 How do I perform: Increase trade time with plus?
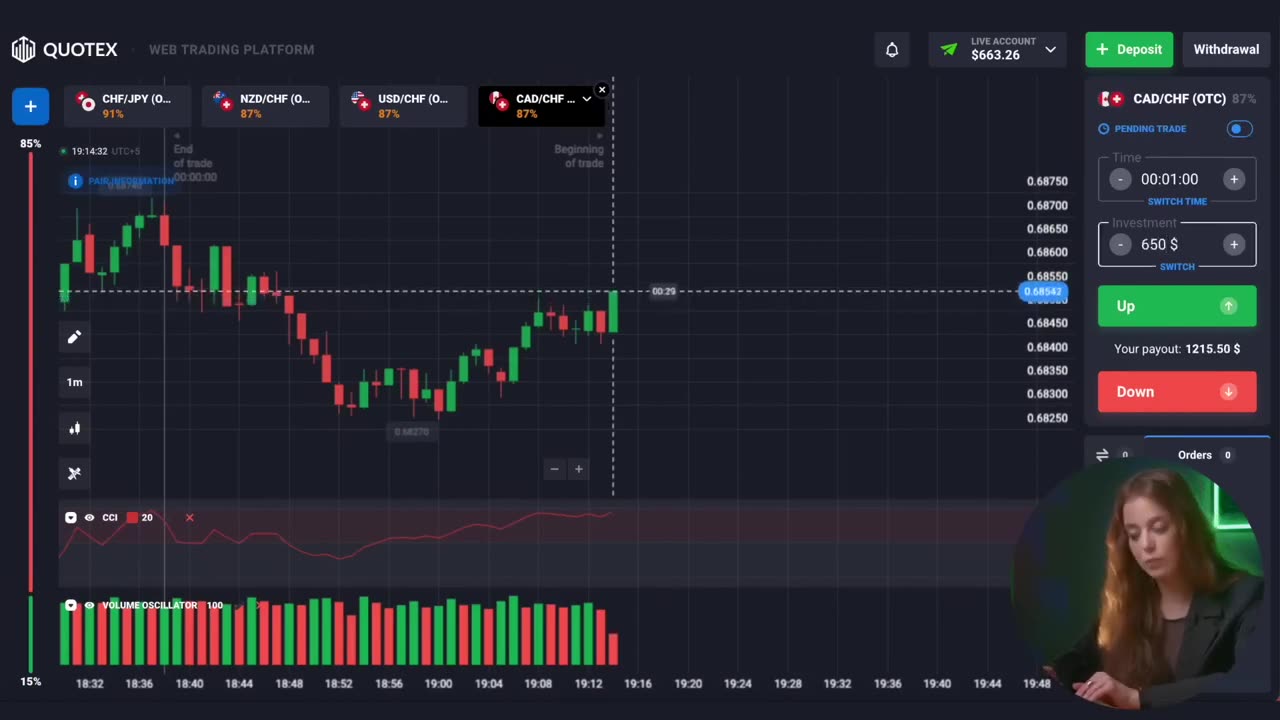(1234, 179)
